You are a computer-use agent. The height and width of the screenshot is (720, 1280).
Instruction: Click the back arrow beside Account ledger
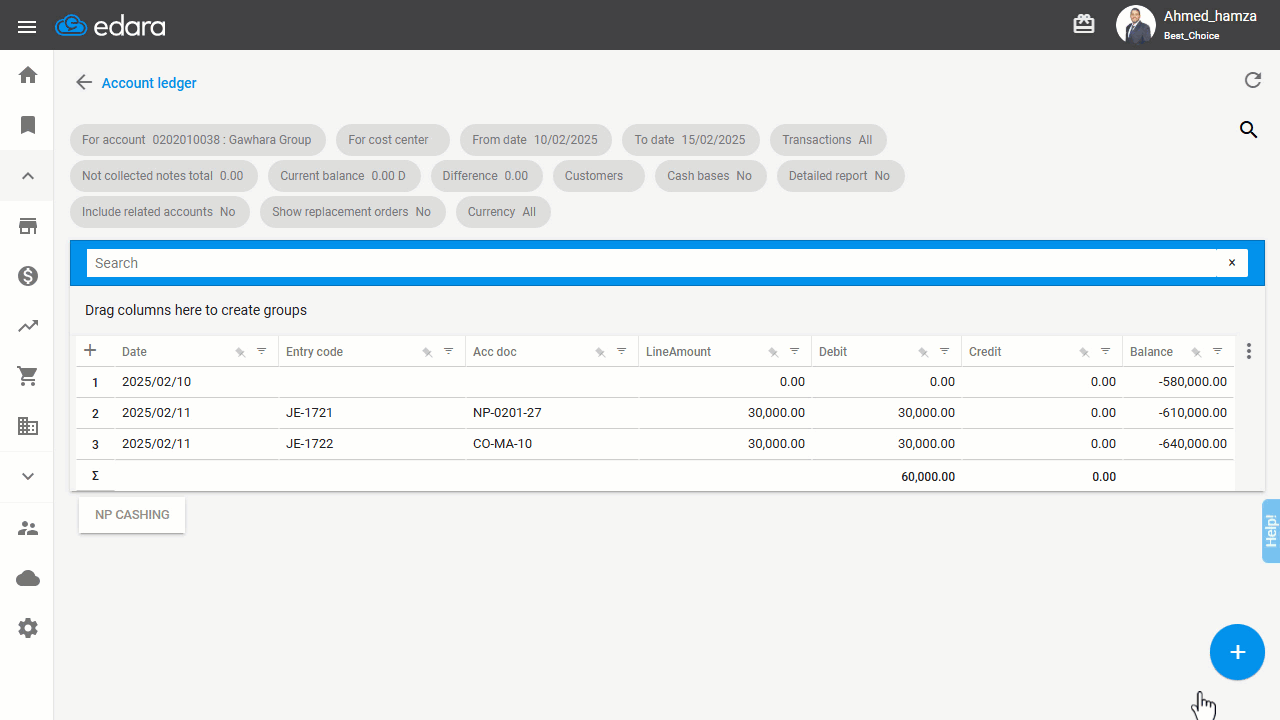pyautogui.click(x=84, y=83)
